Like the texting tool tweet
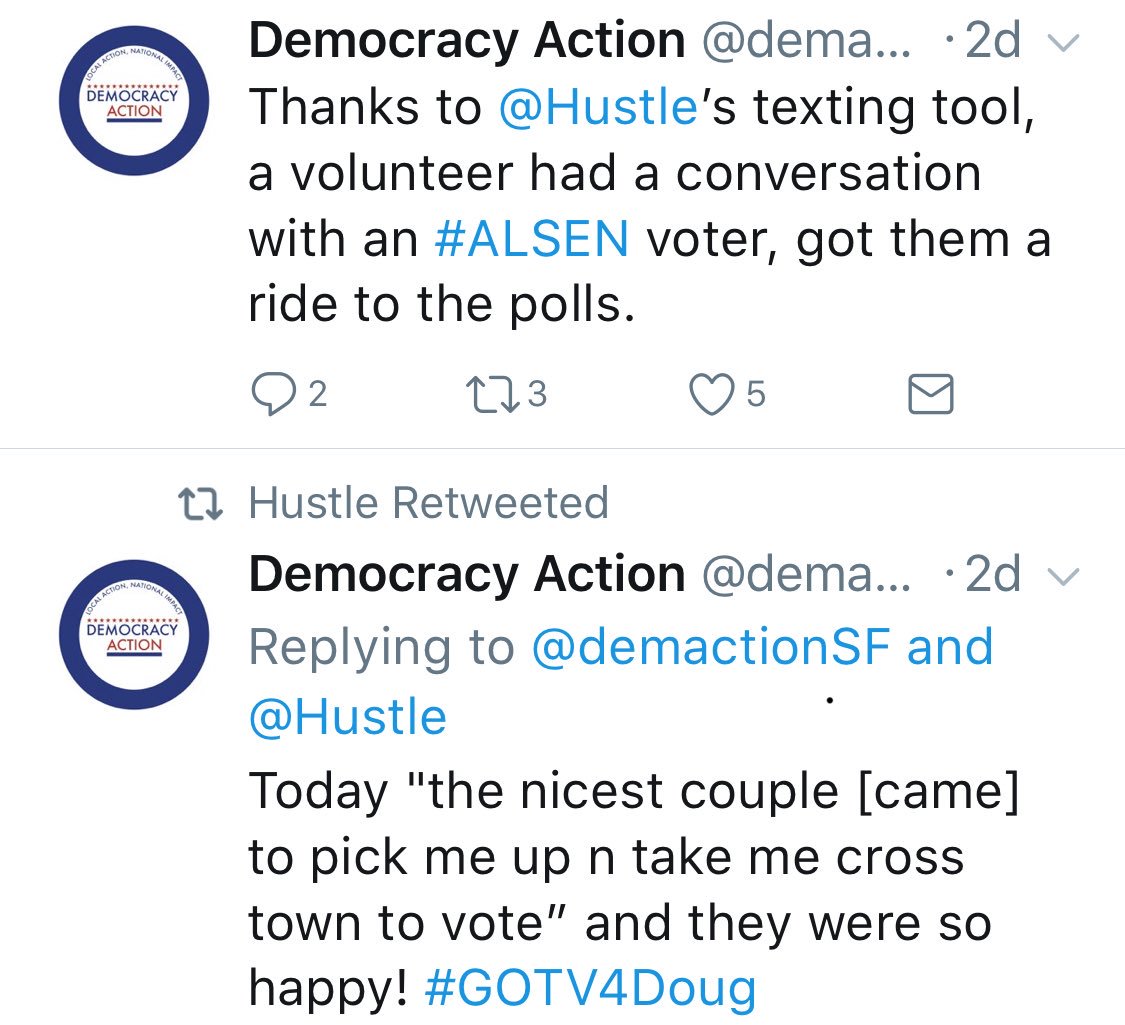This screenshot has height=1025, width=1125. pos(710,396)
